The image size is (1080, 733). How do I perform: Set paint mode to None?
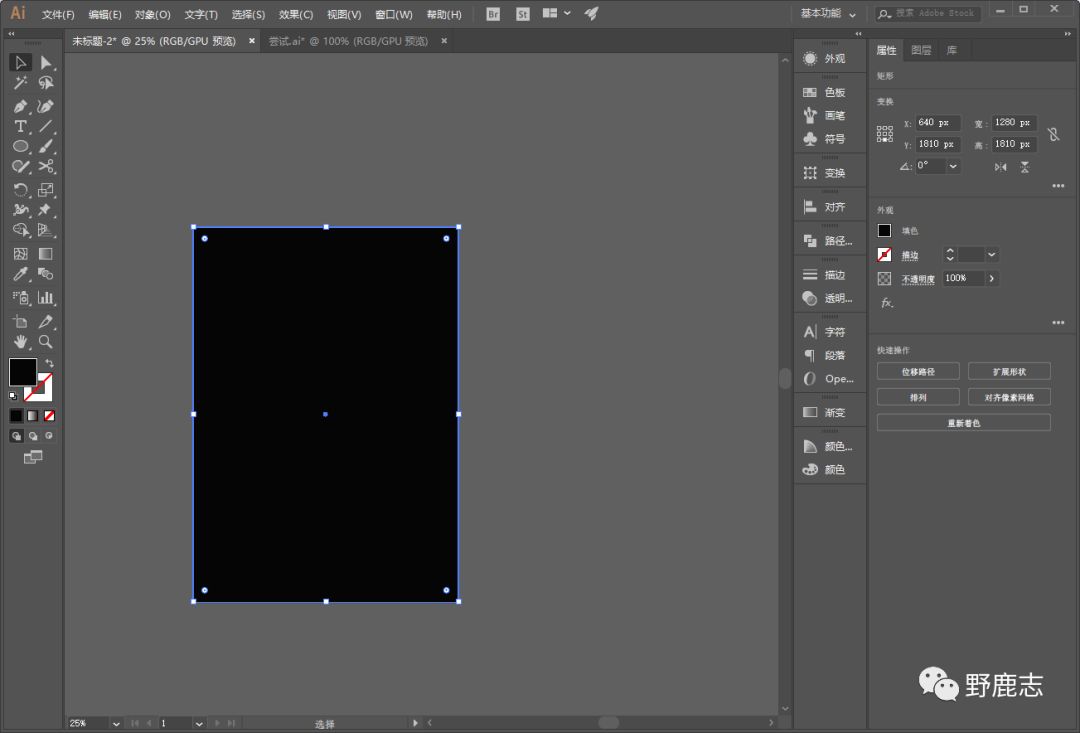click(x=50, y=415)
